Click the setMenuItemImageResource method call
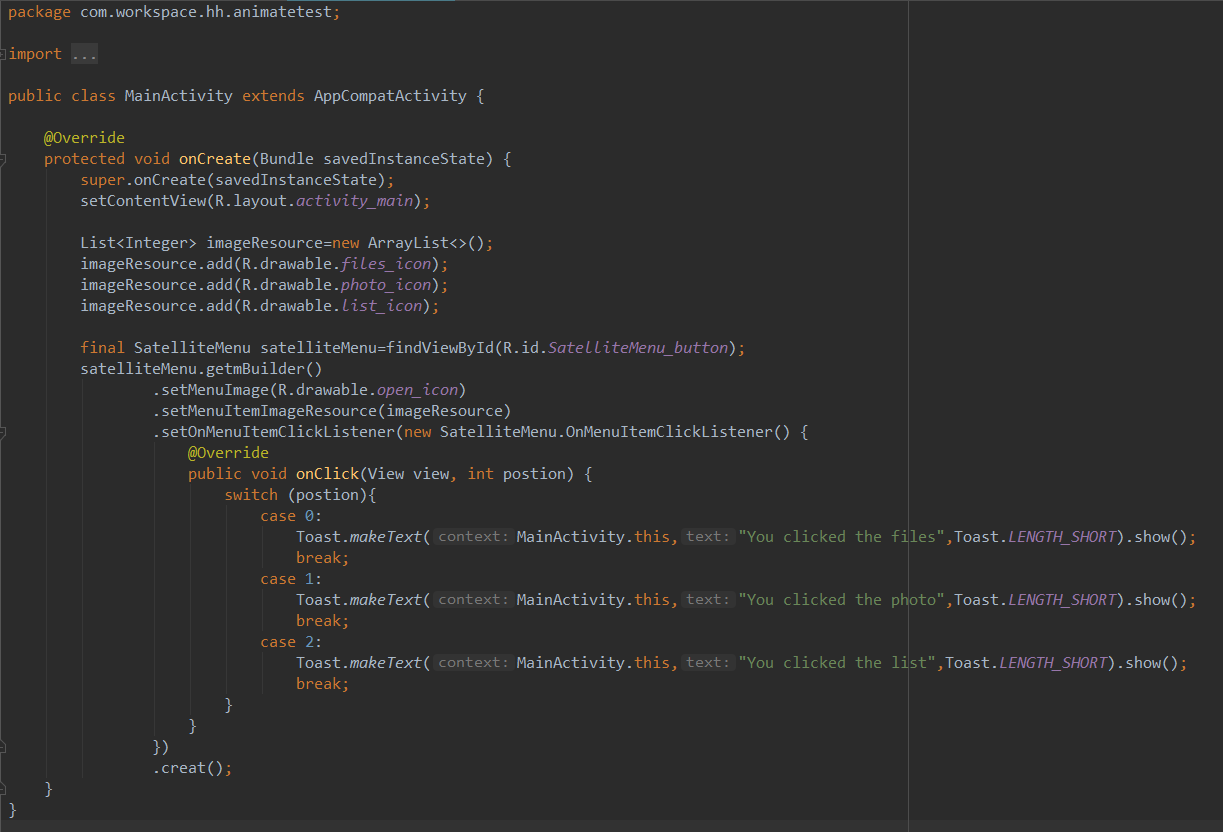The width and height of the screenshot is (1223, 832). pos(269,411)
